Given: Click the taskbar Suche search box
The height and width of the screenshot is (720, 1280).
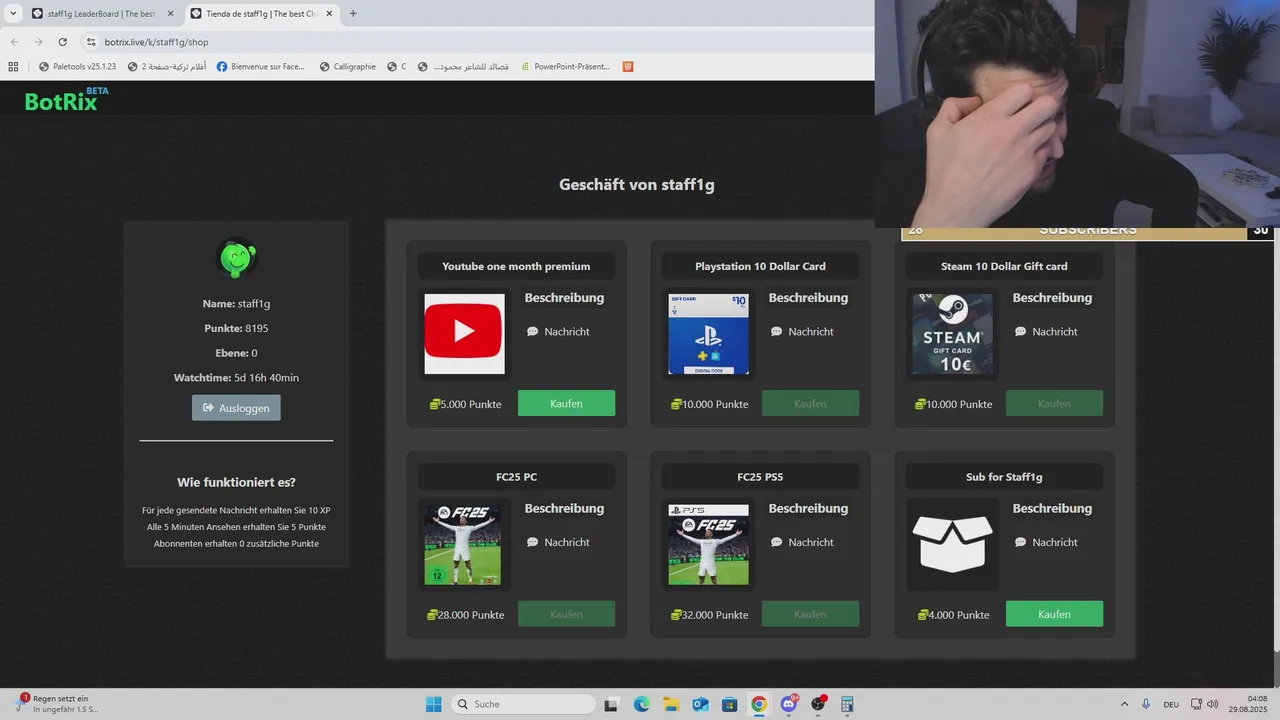Looking at the screenshot, I should pos(521,704).
